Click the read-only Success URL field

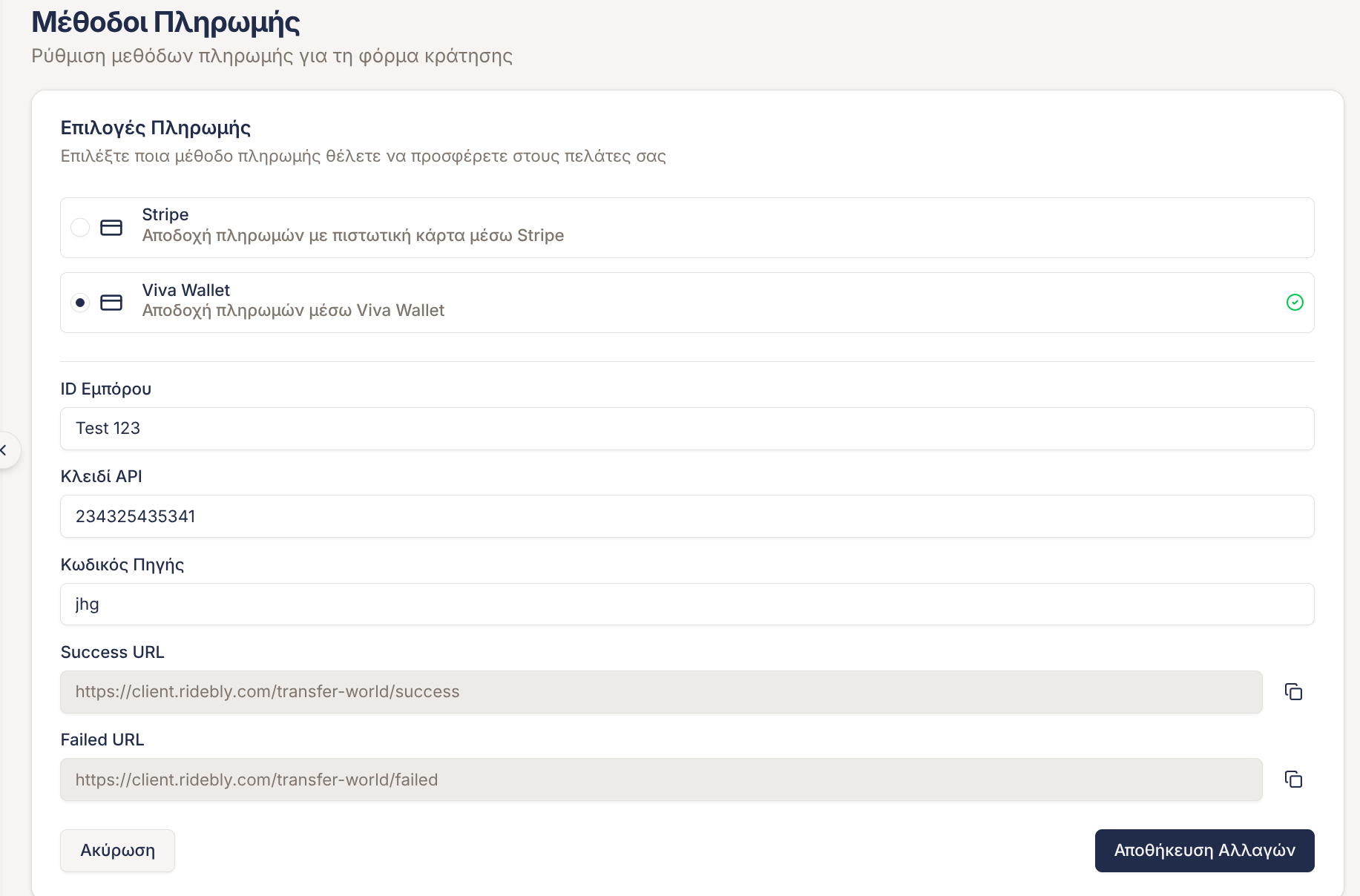click(x=660, y=692)
